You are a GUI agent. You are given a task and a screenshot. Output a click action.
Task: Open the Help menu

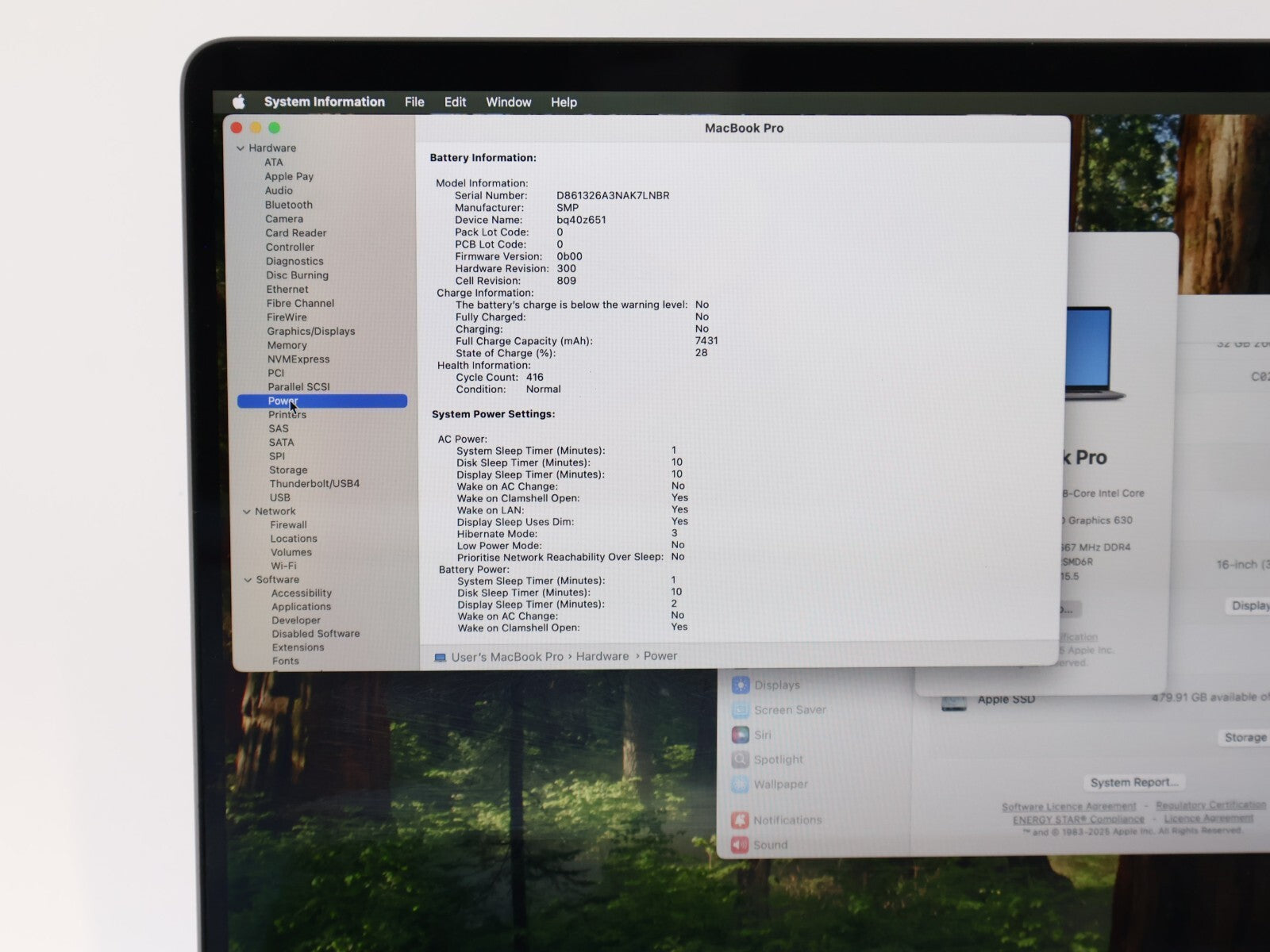564,102
